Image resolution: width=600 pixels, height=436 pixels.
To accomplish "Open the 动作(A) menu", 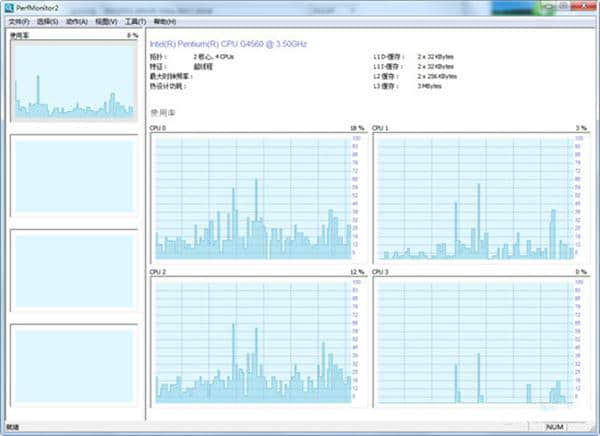I will [x=76, y=21].
